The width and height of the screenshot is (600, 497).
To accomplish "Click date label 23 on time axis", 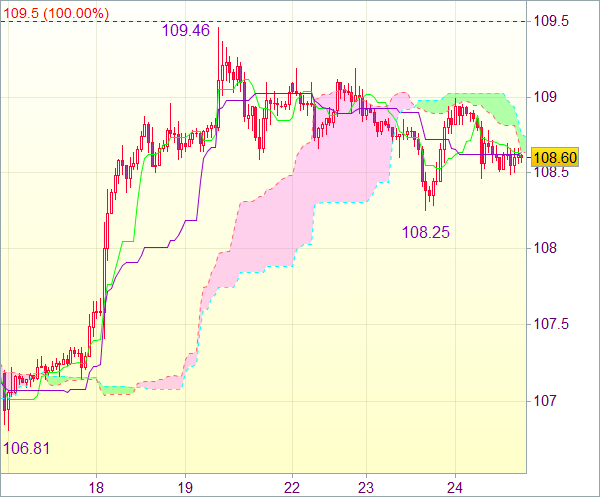I will click(366, 488).
